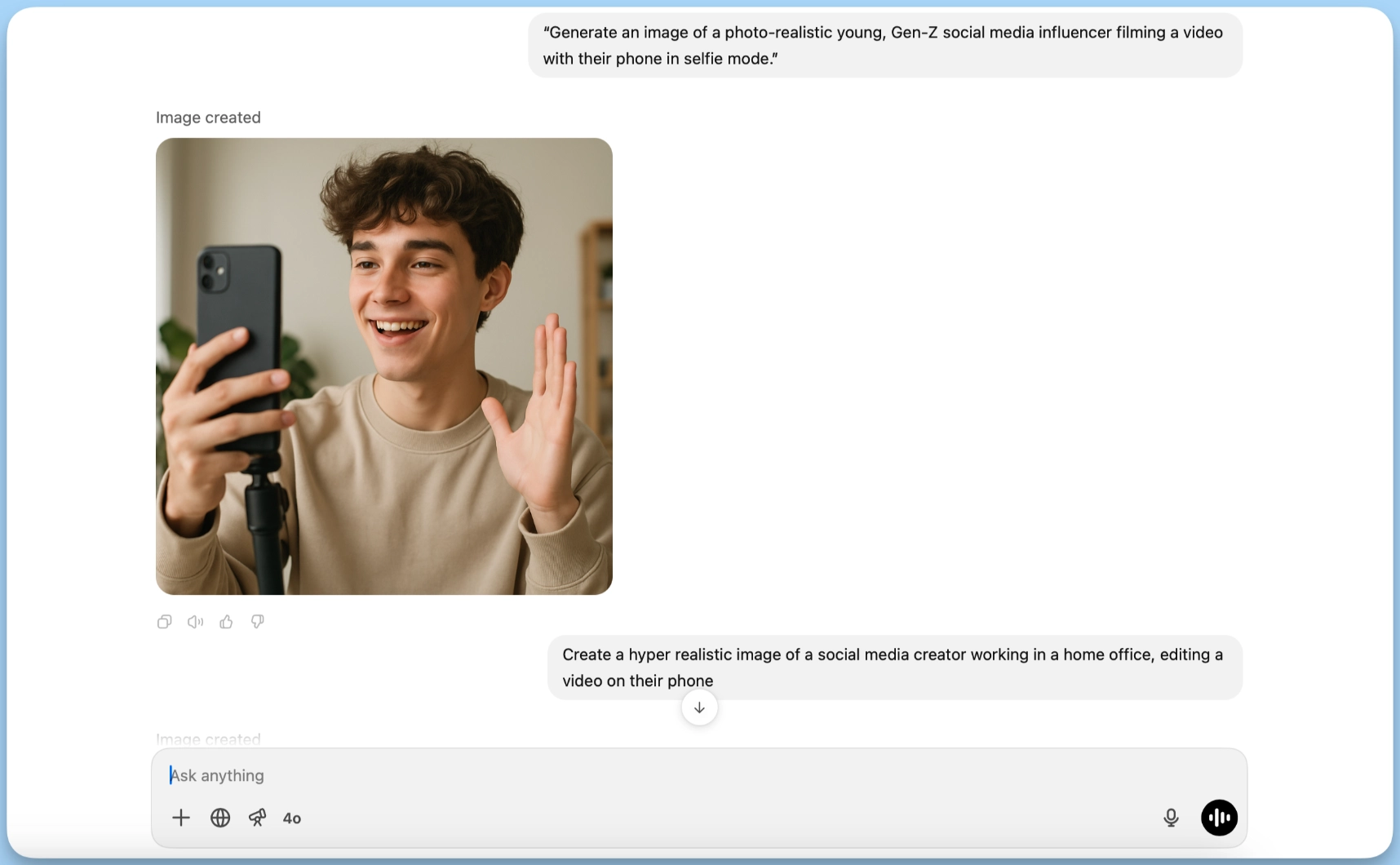Open the 4o model selector

pyautogui.click(x=292, y=818)
